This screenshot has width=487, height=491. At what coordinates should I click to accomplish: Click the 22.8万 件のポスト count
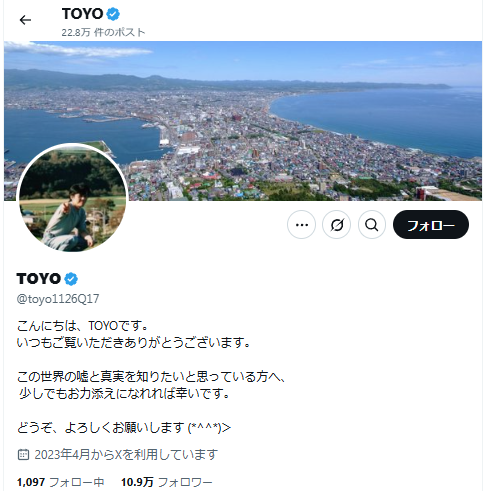click(103, 32)
